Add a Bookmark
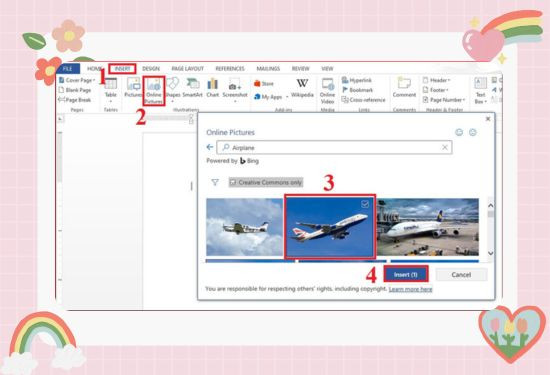The image size is (550, 375). (357, 90)
